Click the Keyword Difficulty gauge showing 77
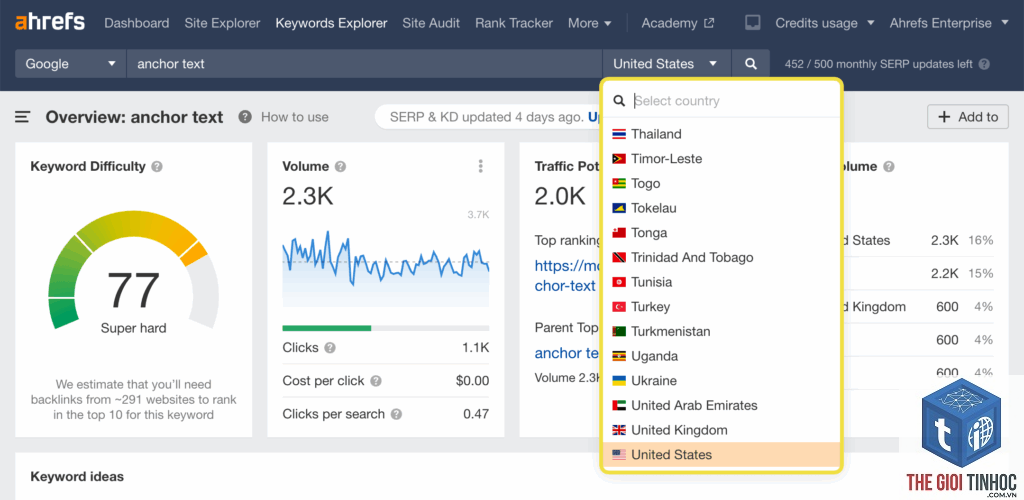Screen dimensions: 1024x500 (x=133, y=271)
